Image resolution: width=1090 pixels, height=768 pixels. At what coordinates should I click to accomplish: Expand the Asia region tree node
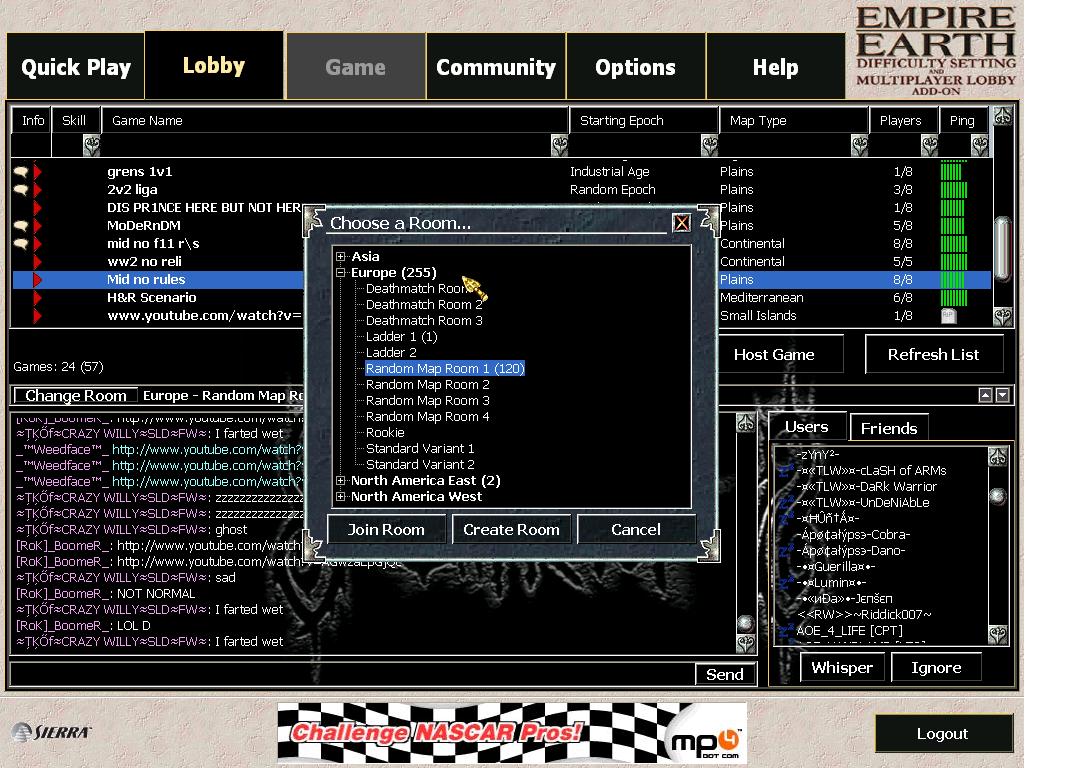(x=341, y=257)
